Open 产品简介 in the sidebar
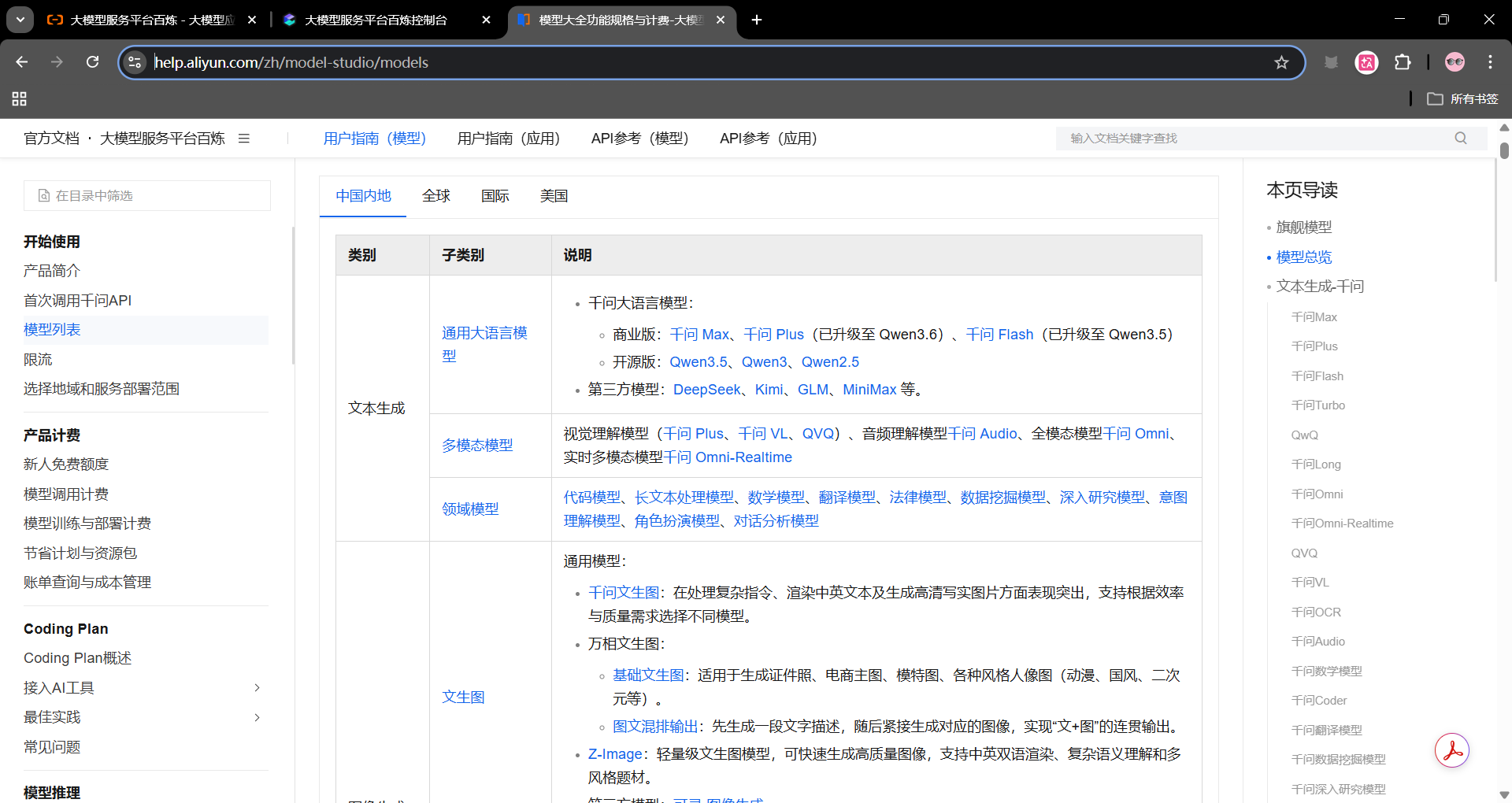 [52, 271]
